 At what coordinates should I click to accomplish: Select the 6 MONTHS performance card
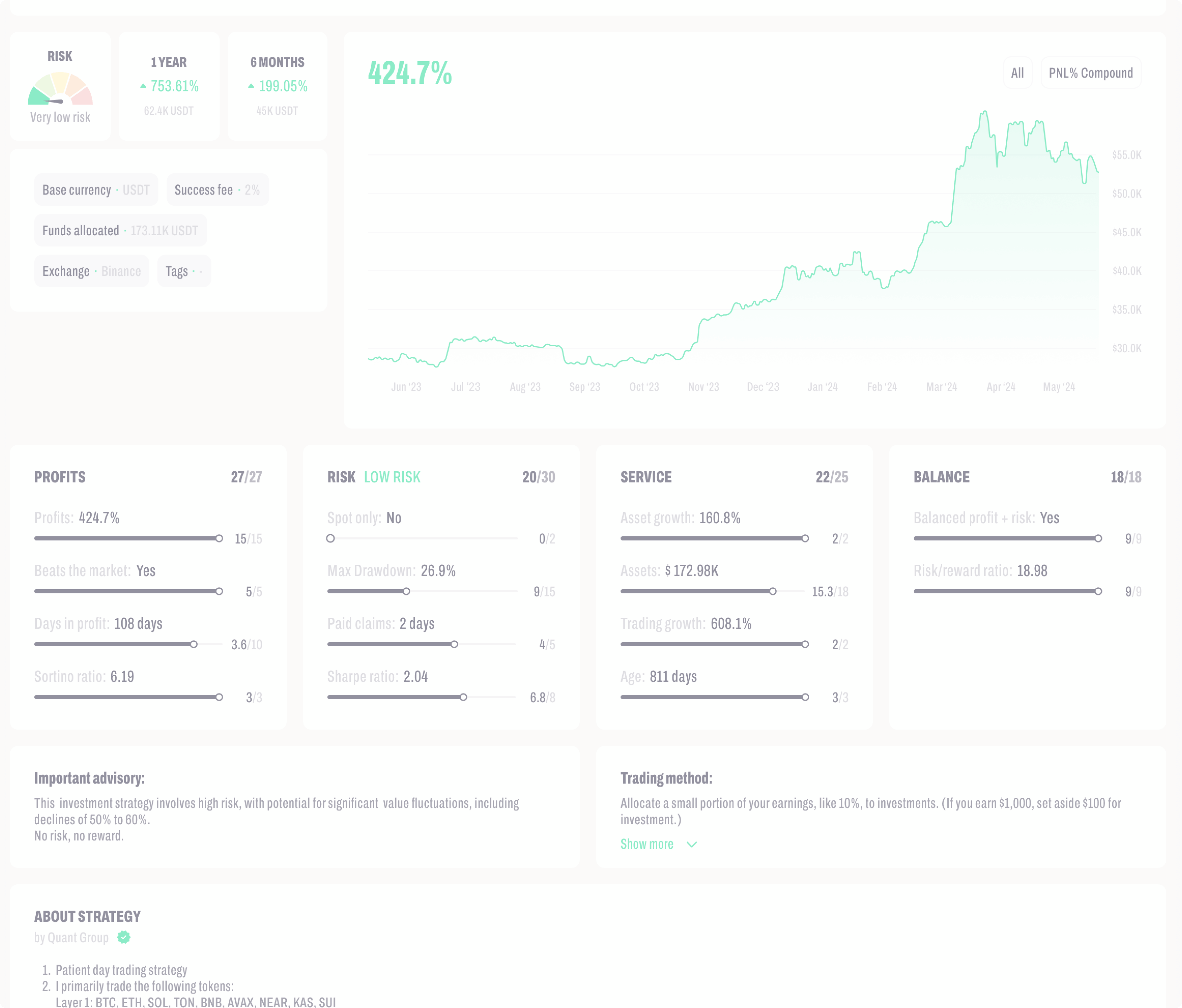pos(277,86)
